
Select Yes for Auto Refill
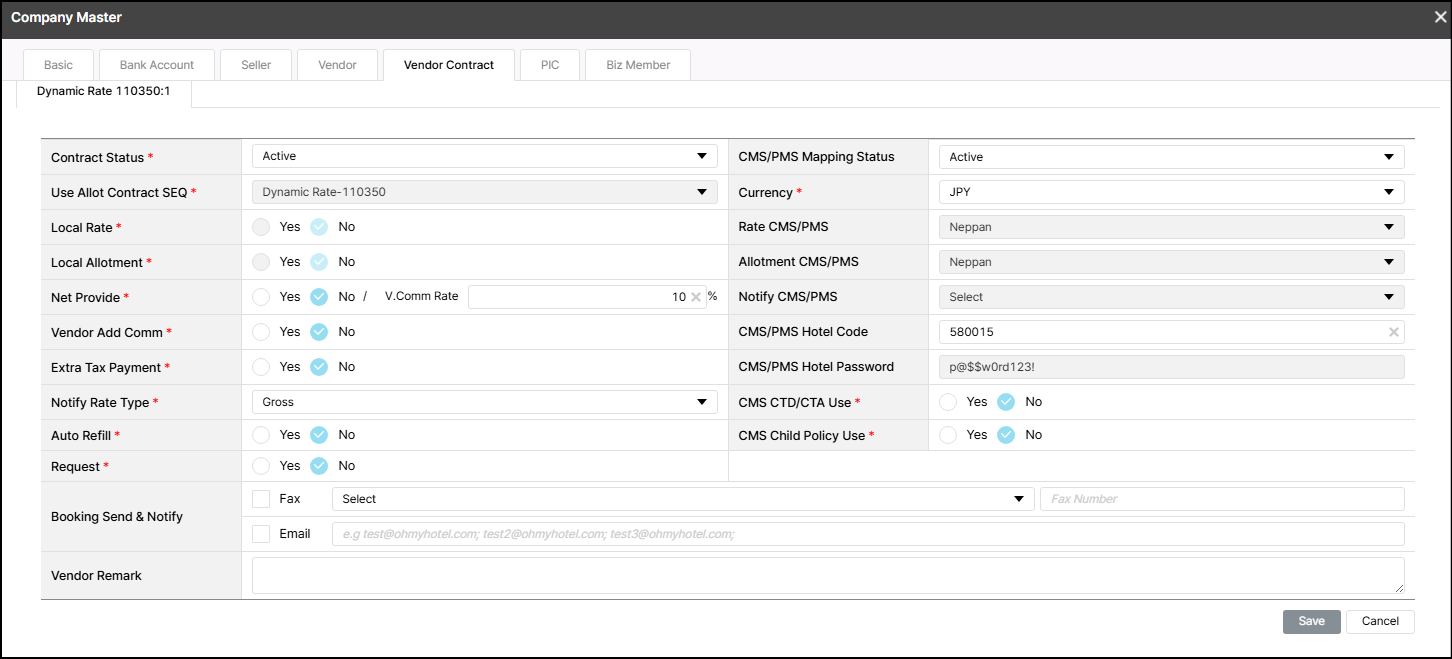(261, 435)
